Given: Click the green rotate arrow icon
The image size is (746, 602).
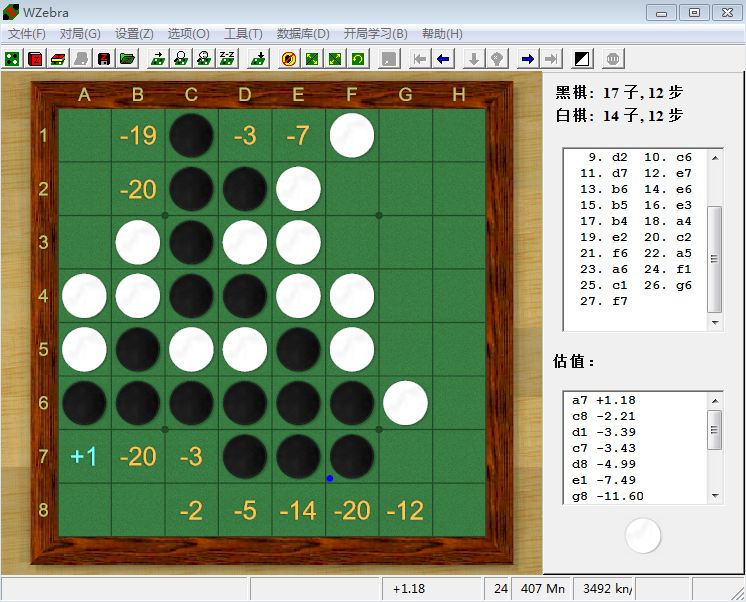Looking at the screenshot, I should (358, 59).
